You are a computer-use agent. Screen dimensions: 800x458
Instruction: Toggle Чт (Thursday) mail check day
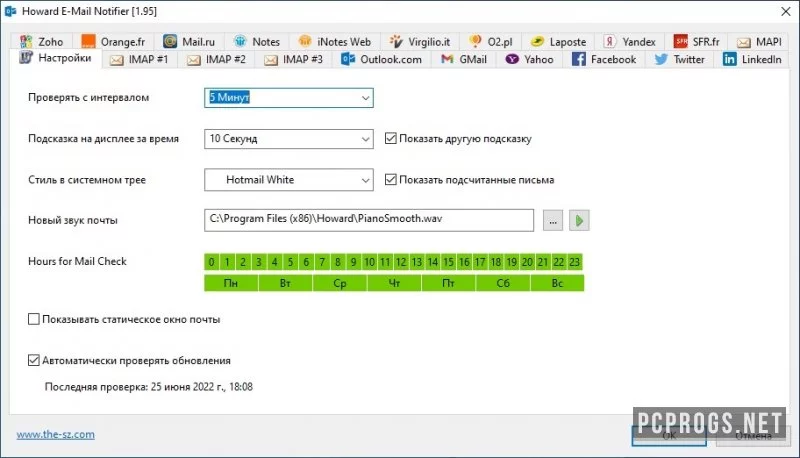point(394,283)
